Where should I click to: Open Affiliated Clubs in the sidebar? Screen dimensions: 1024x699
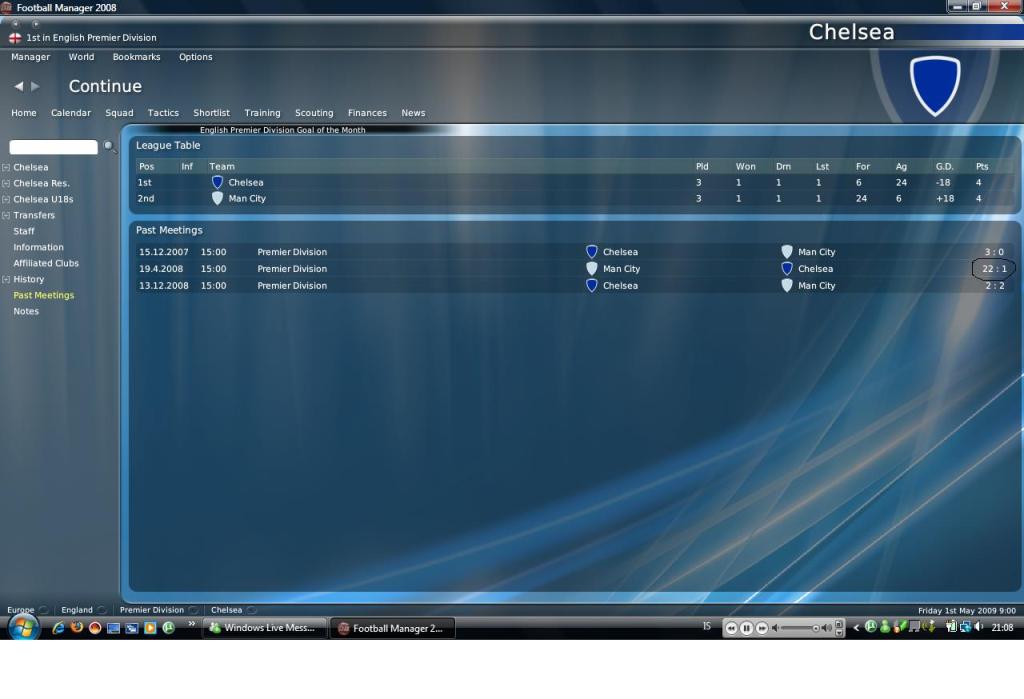coord(46,263)
